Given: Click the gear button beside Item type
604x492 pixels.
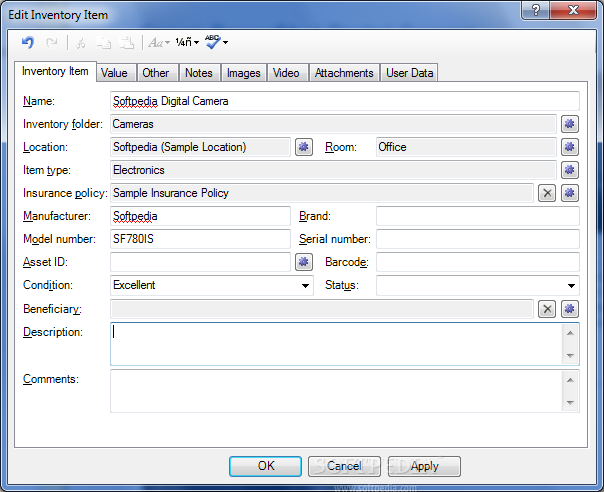Looking at the screenshot, I should click(x=569, y=170).
